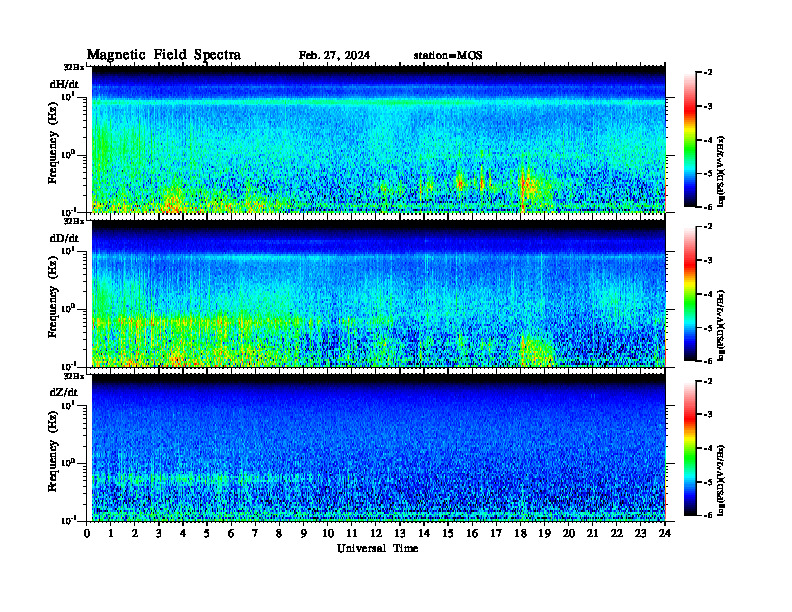
Task: Click the 10^1 frequency tick of dH/dt panel
Action: pos(68,96)
